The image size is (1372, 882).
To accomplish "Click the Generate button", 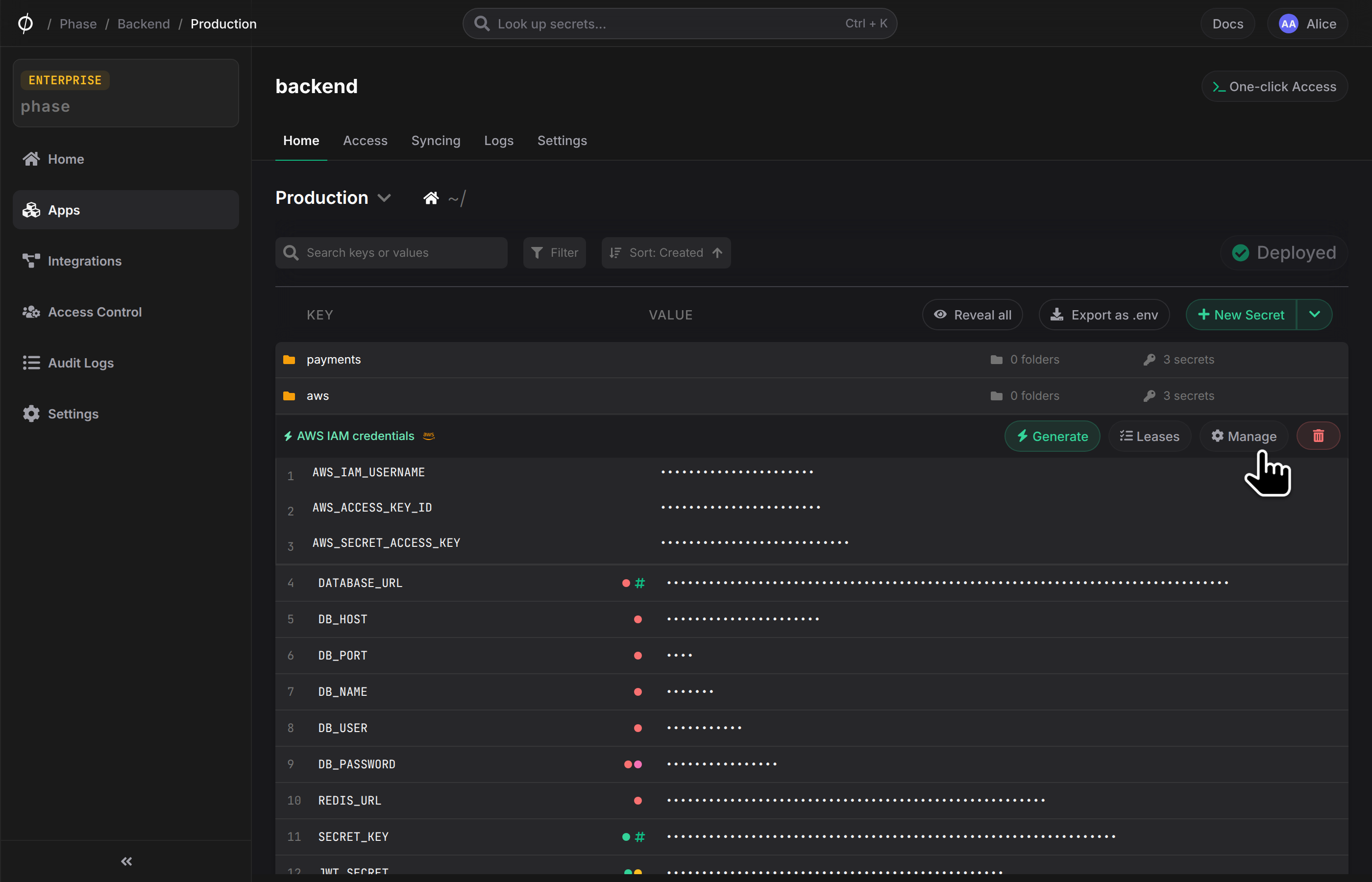I will [x=1052, y=436].
